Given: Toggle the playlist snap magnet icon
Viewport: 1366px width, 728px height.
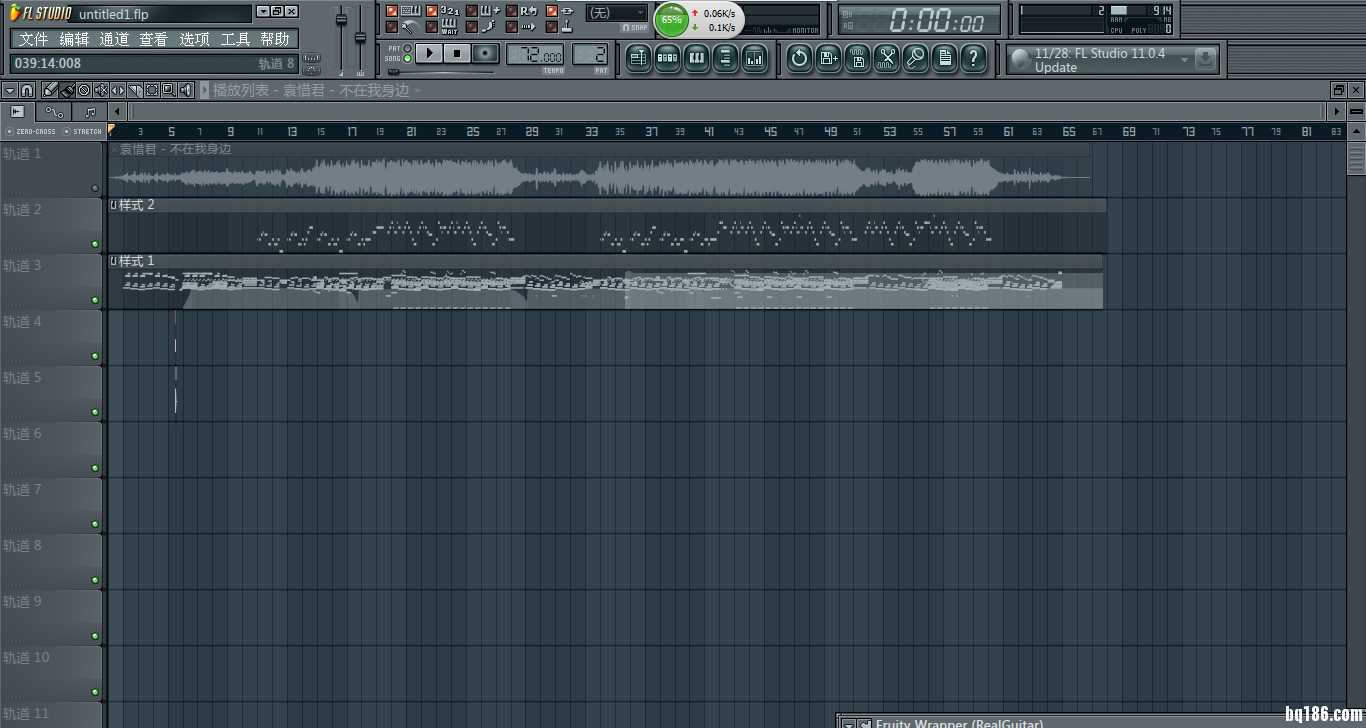Looking at the screenshot, I should point(27,90).
